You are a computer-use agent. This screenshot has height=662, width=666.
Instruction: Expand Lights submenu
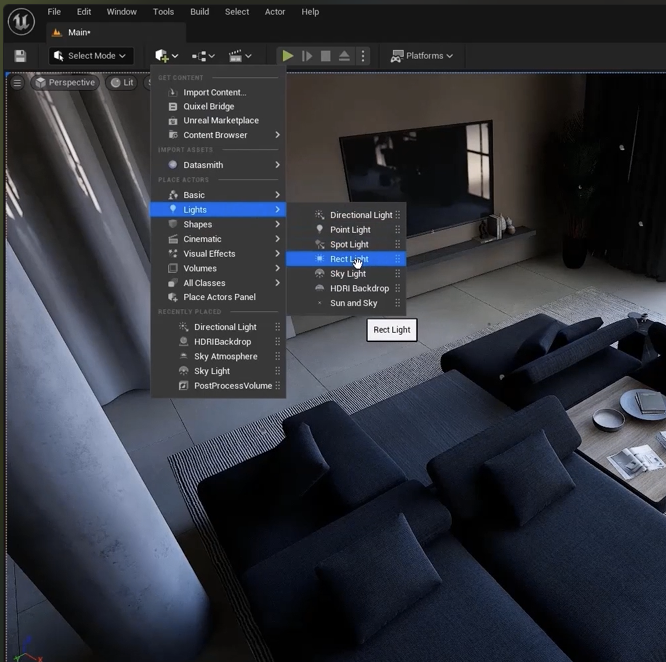pos(218,209)
